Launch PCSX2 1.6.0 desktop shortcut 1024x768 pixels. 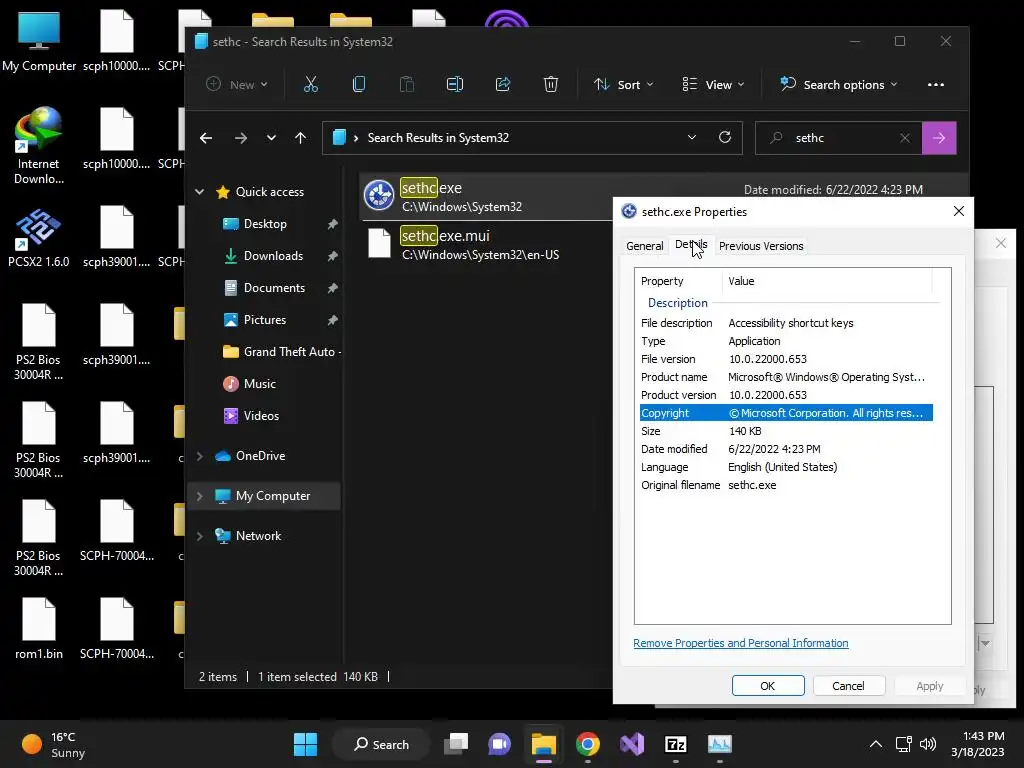pos(39,238)
